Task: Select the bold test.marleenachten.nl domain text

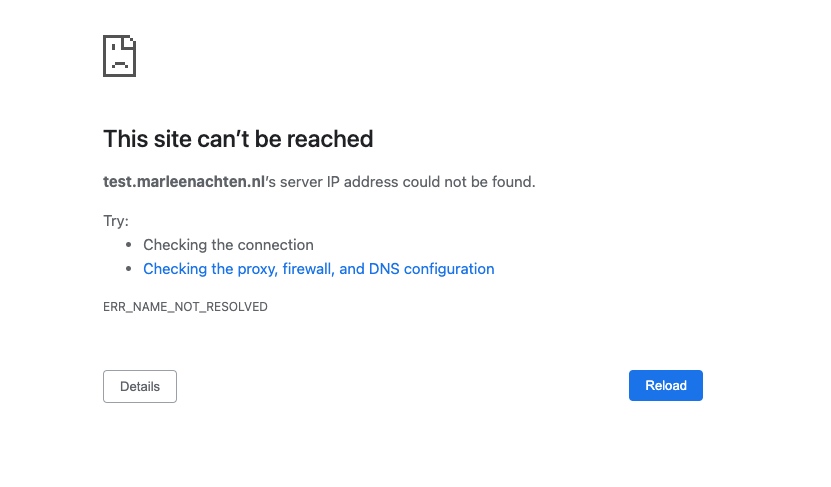Action: point(184,182)
